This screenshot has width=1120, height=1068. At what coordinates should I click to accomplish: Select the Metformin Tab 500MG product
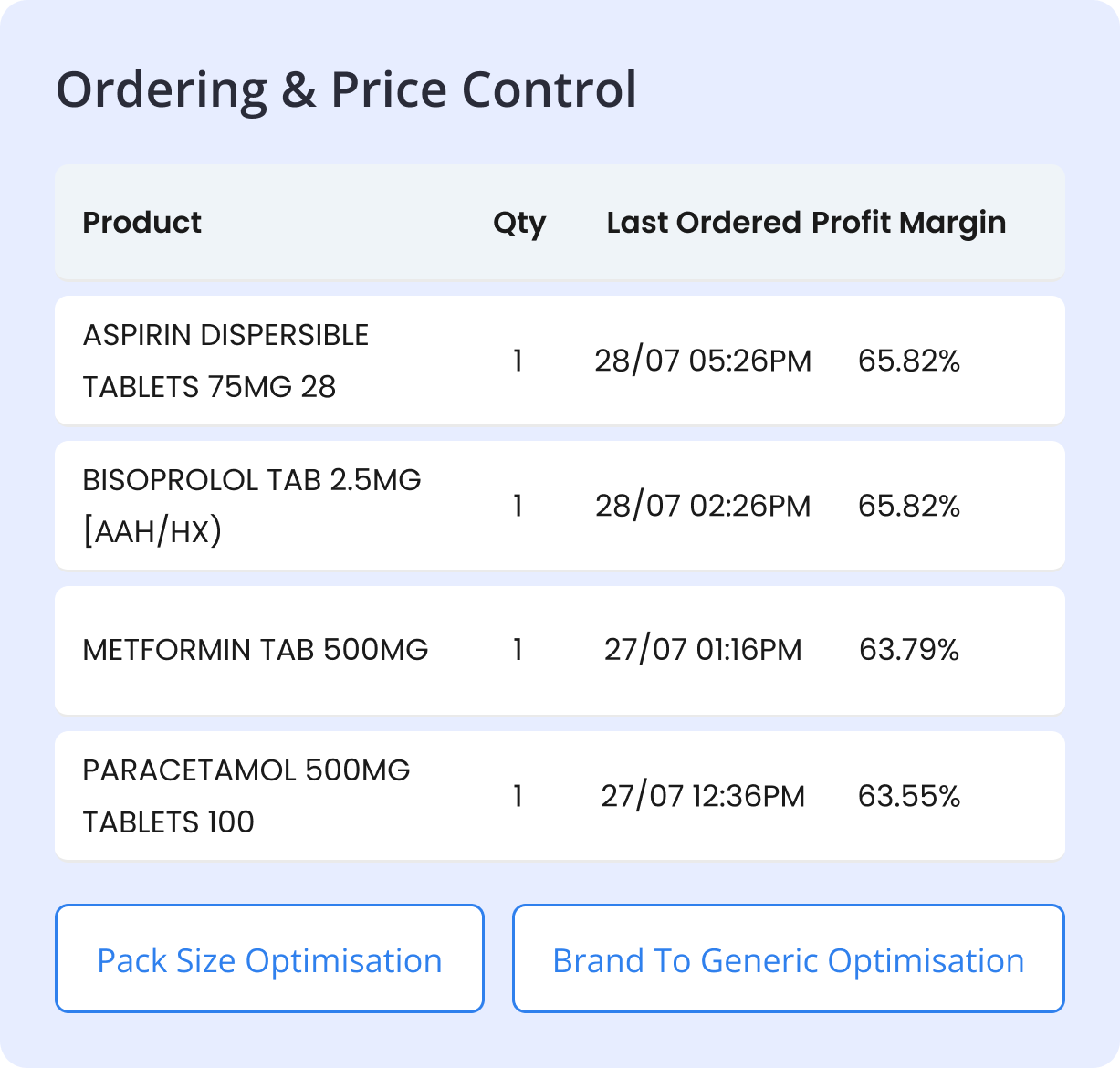(256, 650)
